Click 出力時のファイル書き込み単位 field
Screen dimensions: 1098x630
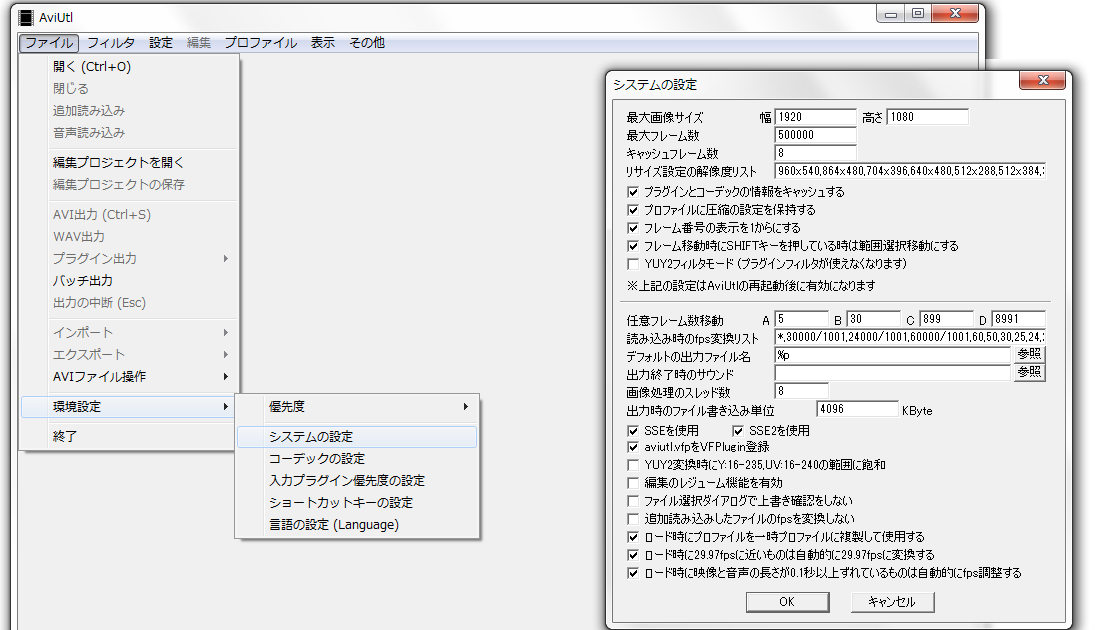click(x=858, y=410)
